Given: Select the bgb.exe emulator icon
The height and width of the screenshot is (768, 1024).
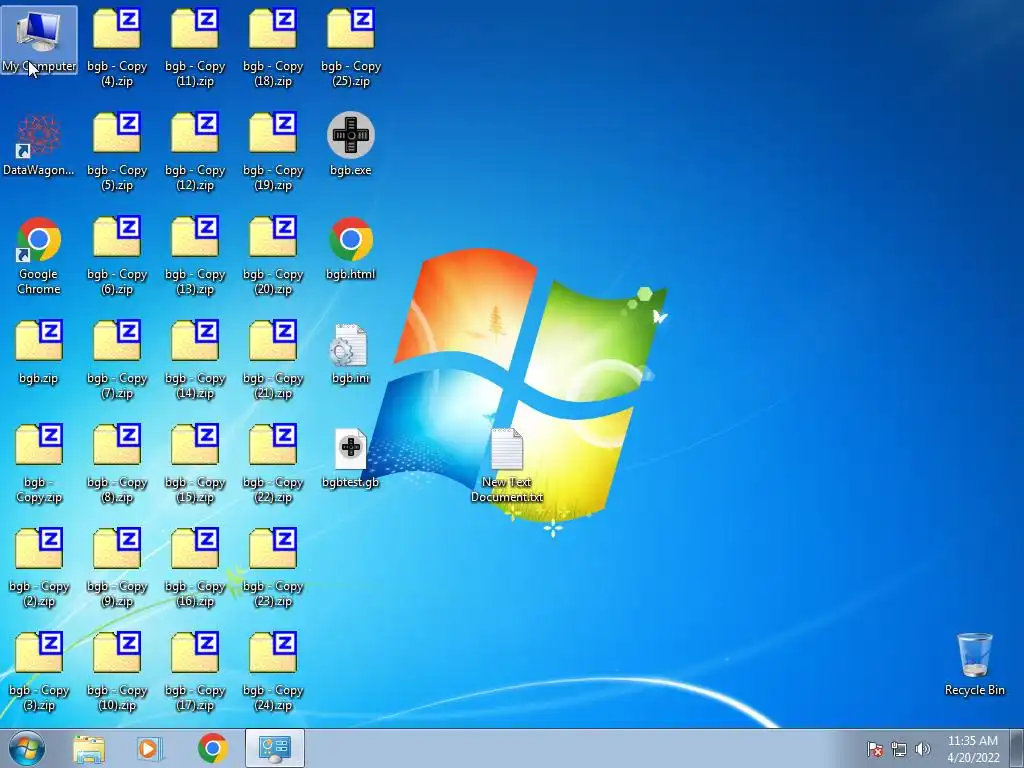Looking at the screenshot, I should coord(351,144).
